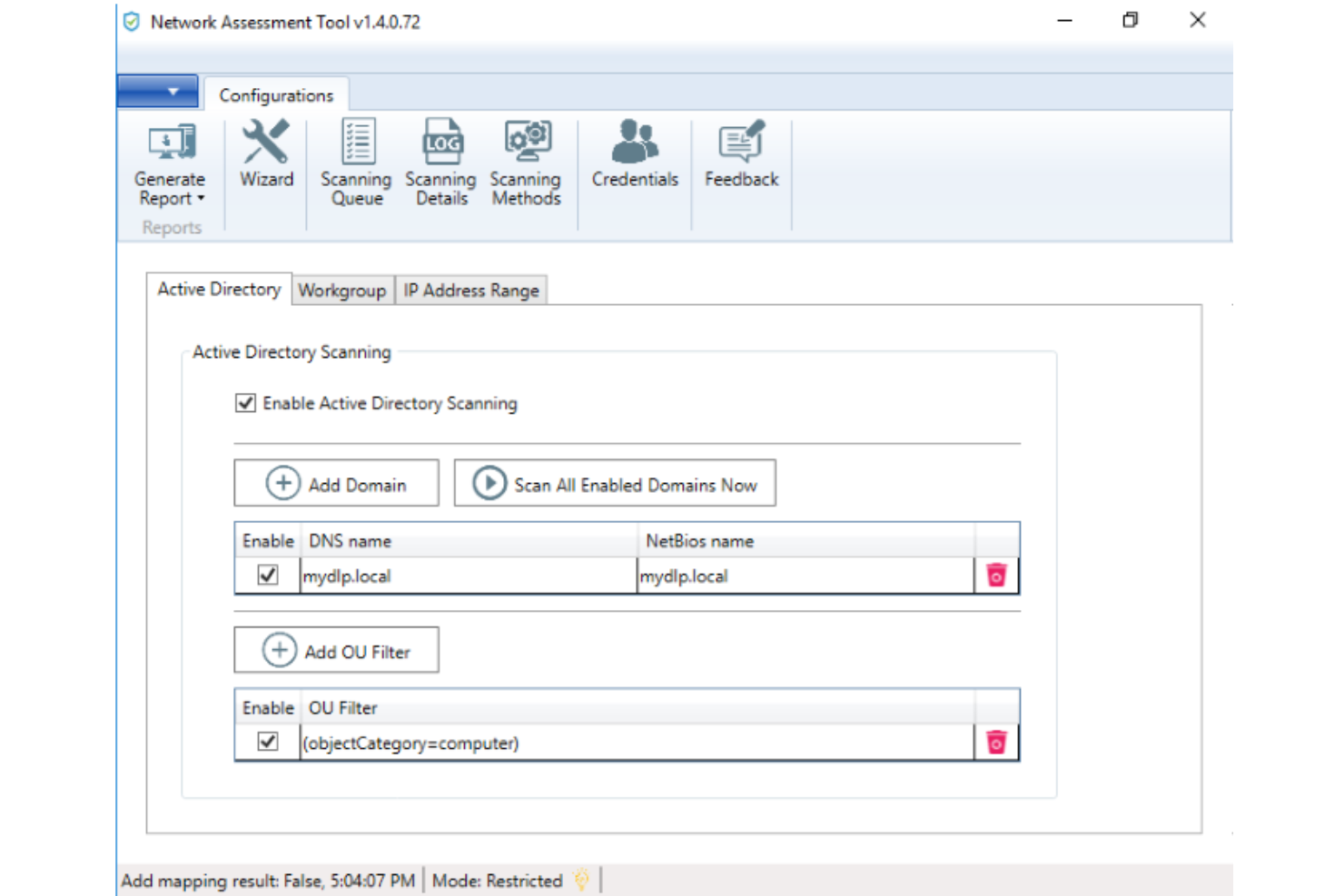Switch to the IP Address Range tab
1344x896 pixels.
pyautogui.click(x=471, y=290)
